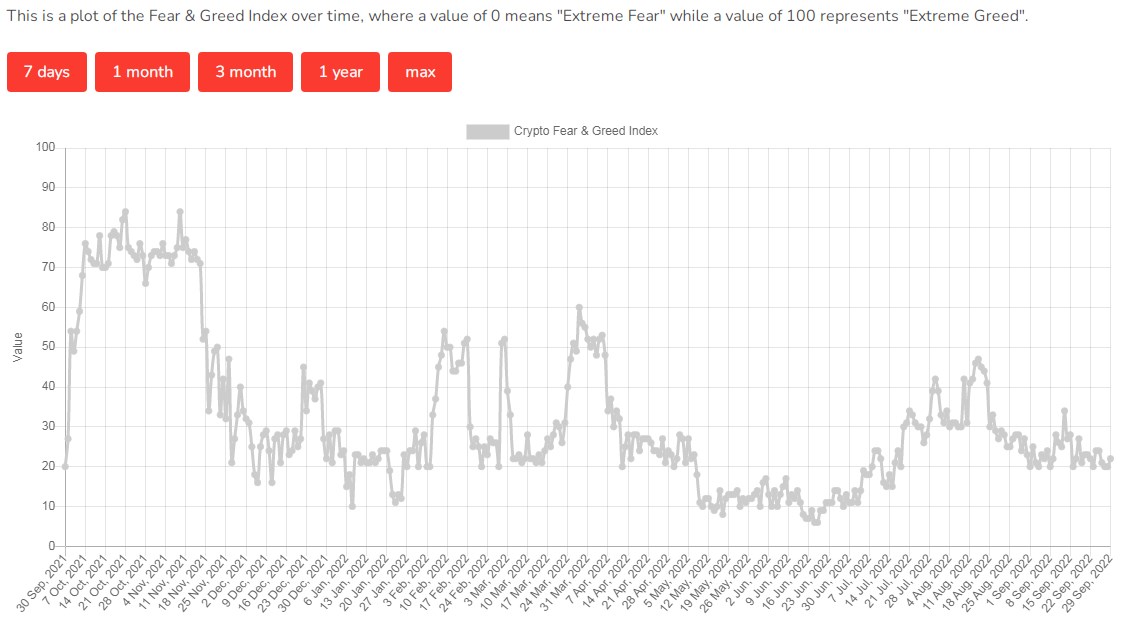Click the y-axis label '60'

[x=48, y=307]
